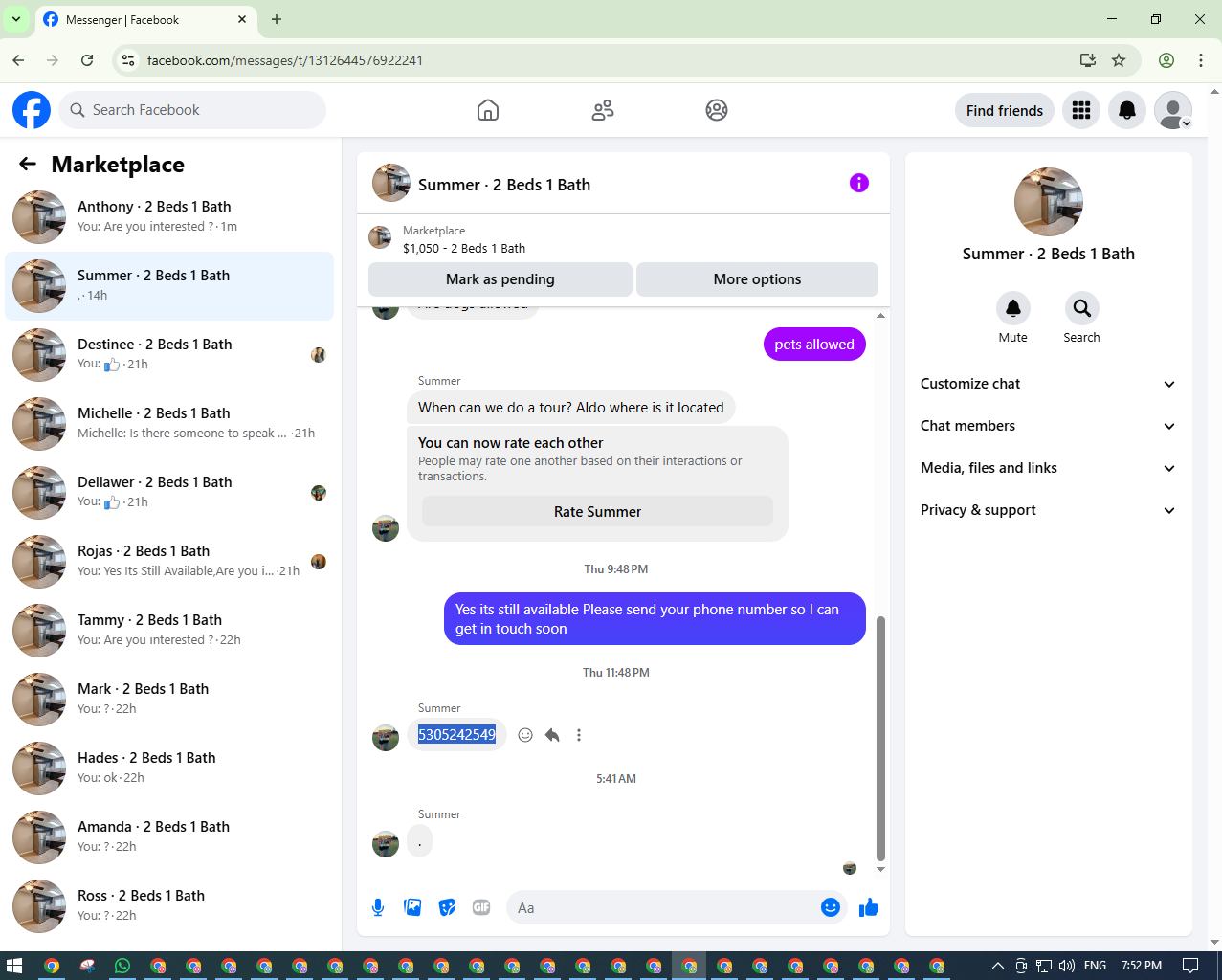Open the Chrome three-dot menu
The width and height of the screenshot is (1222, 980).
(x=1200, y=60)
